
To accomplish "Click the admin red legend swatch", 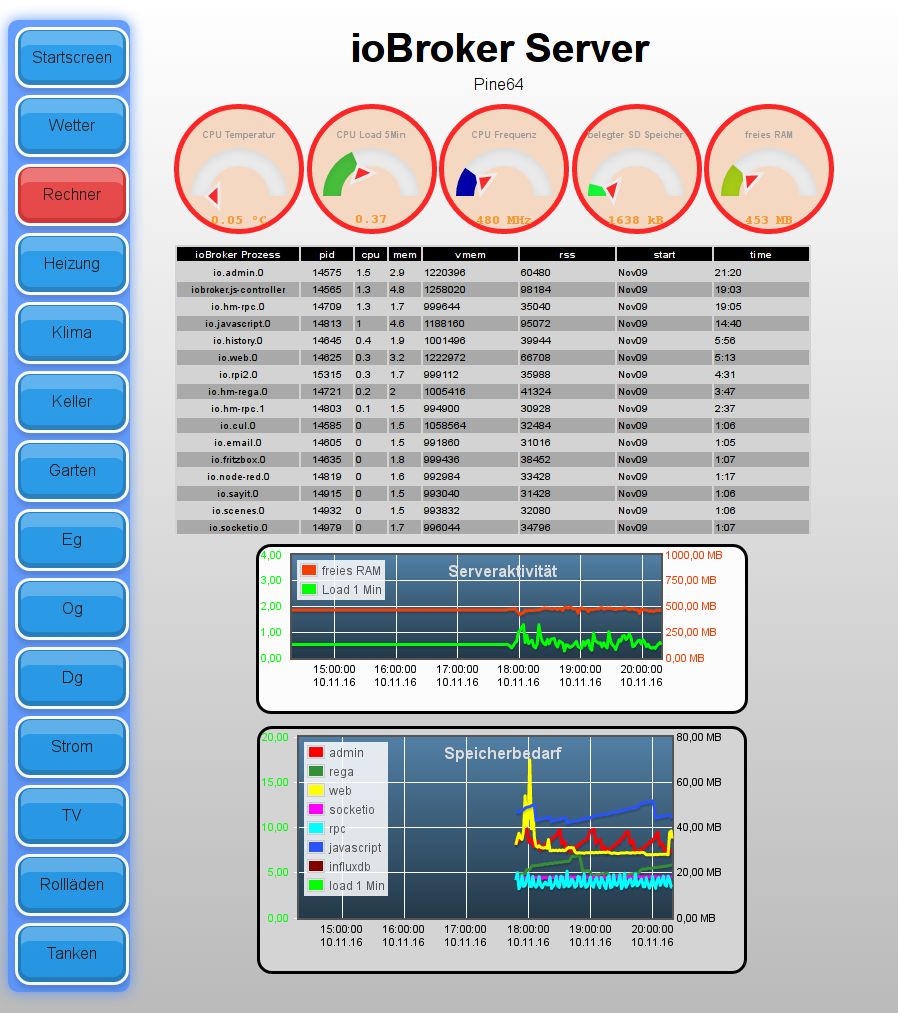I will 316,753.
